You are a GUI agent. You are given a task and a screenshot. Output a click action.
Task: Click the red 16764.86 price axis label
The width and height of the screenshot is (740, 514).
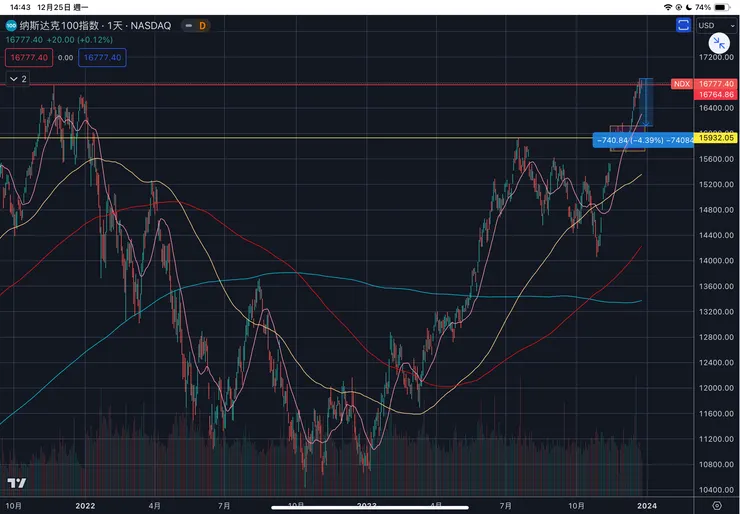coord(715,94)
